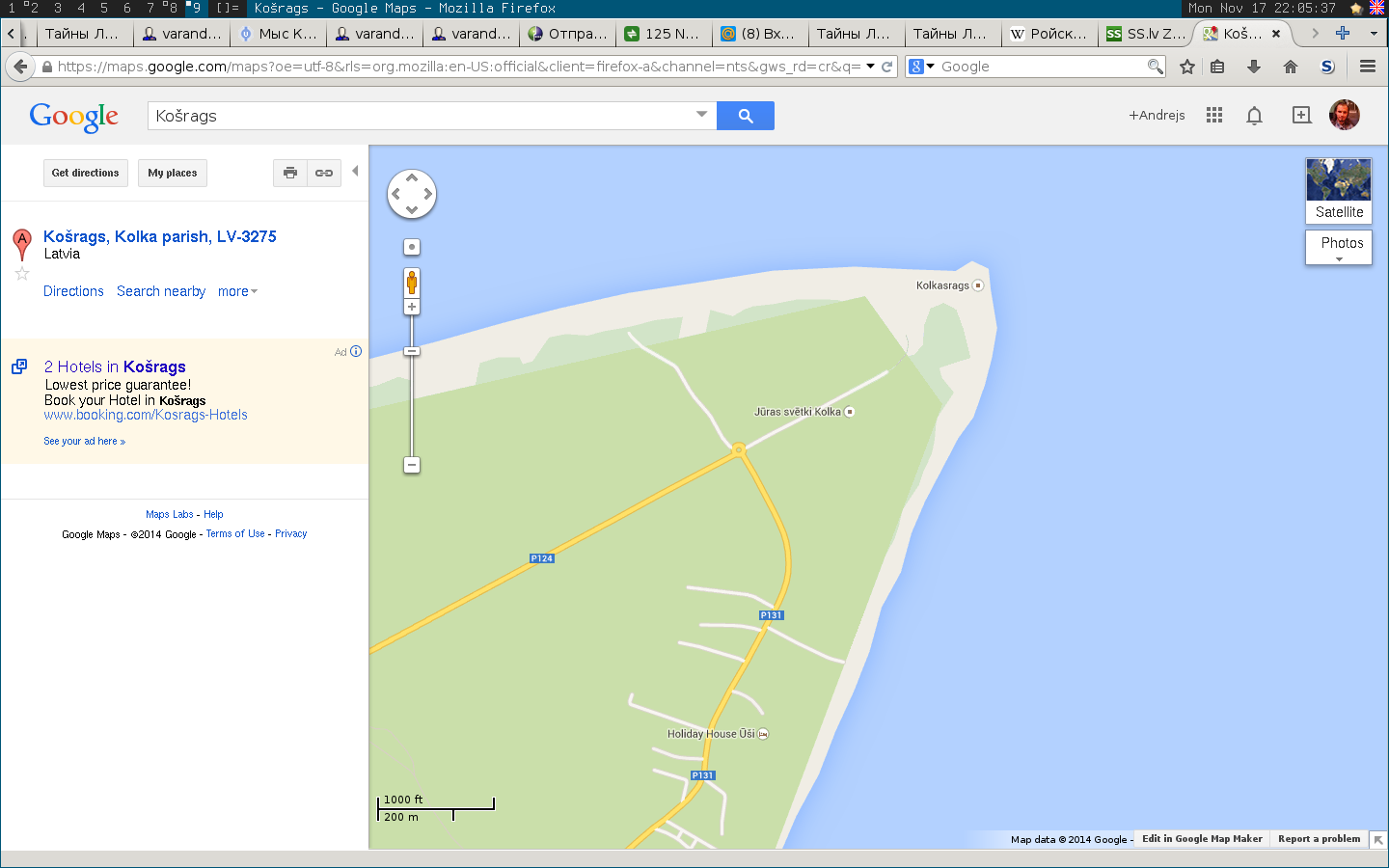Reload the page
This screenshot has height=868, width=1389.
coord(886,67)
